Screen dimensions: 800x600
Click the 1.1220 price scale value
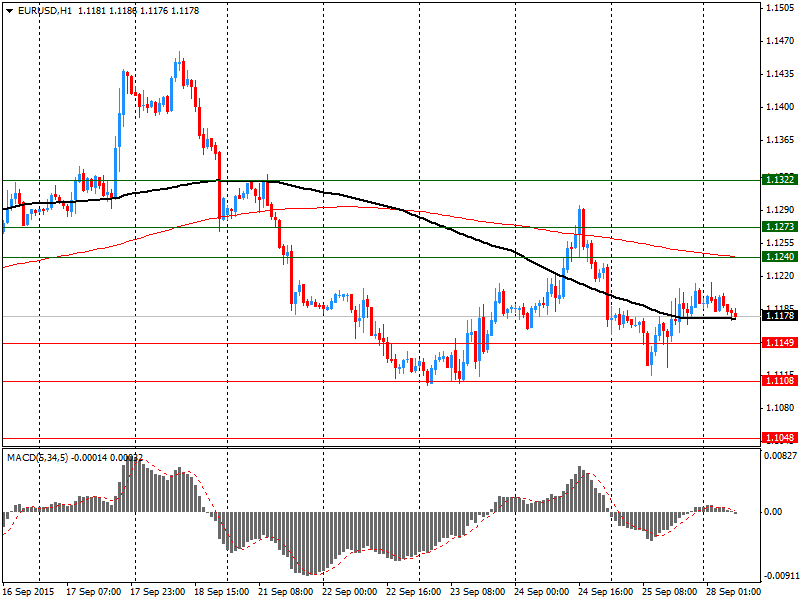(780, 276)
